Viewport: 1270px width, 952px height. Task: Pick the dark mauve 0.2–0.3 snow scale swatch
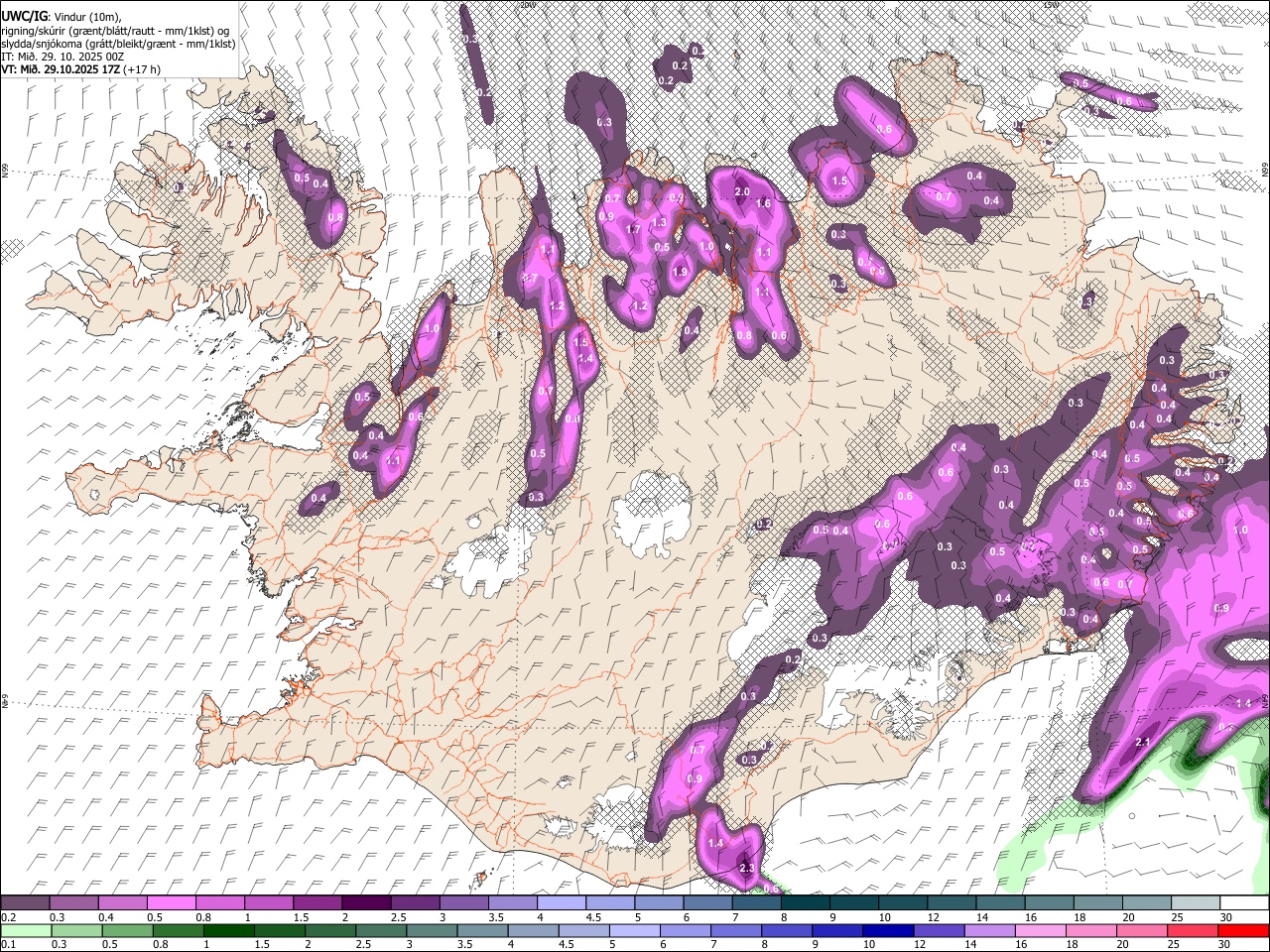point(26,902)
